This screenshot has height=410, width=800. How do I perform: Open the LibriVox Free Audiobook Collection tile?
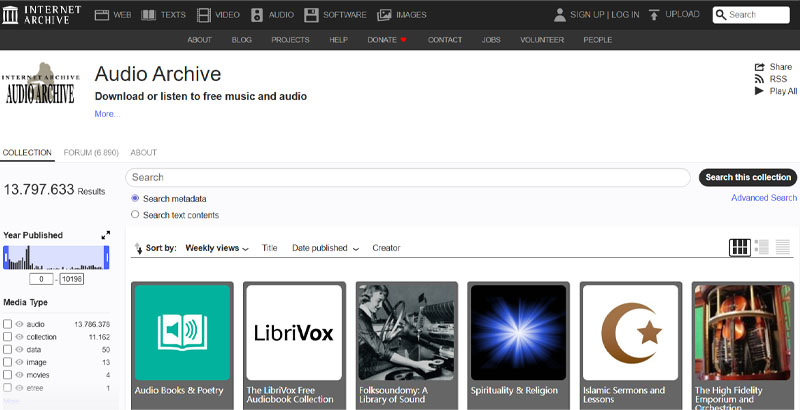(x=294, y=346)
